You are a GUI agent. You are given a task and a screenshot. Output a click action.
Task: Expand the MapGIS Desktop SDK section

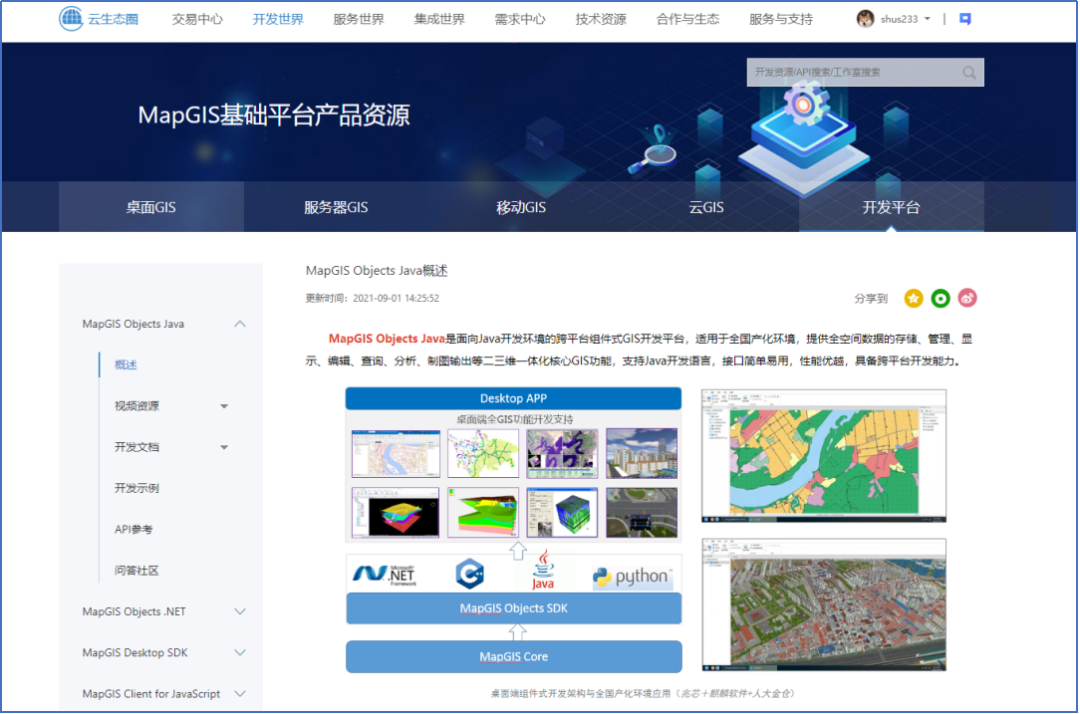pos(240,653)
